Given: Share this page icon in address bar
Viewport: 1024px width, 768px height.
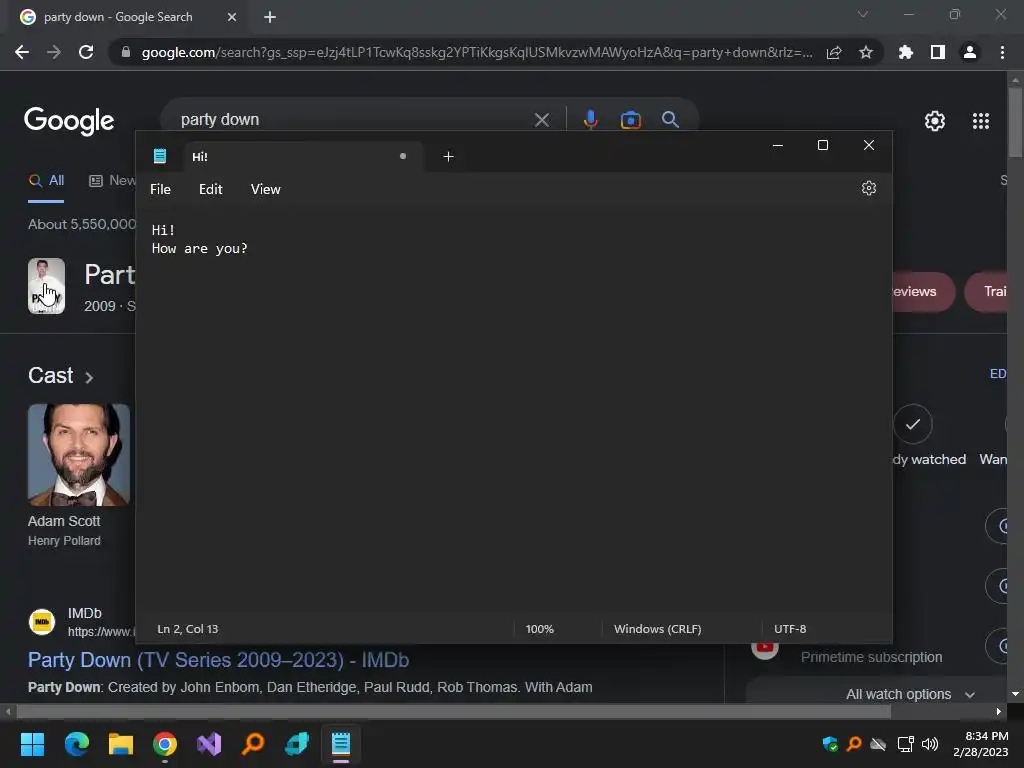Looking at the screenshot, I should (x=834, y=52).
